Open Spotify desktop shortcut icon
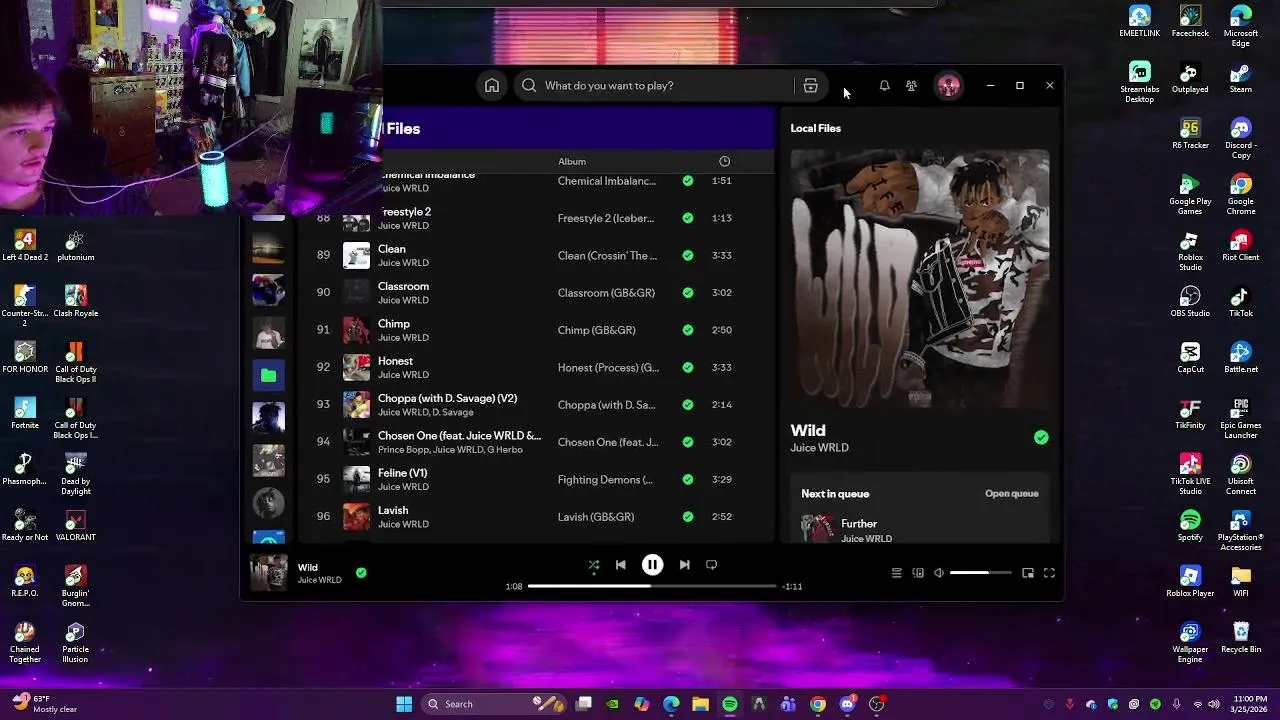The height and width of the screenshot is (720, 1280). (x=1190, y=526)
